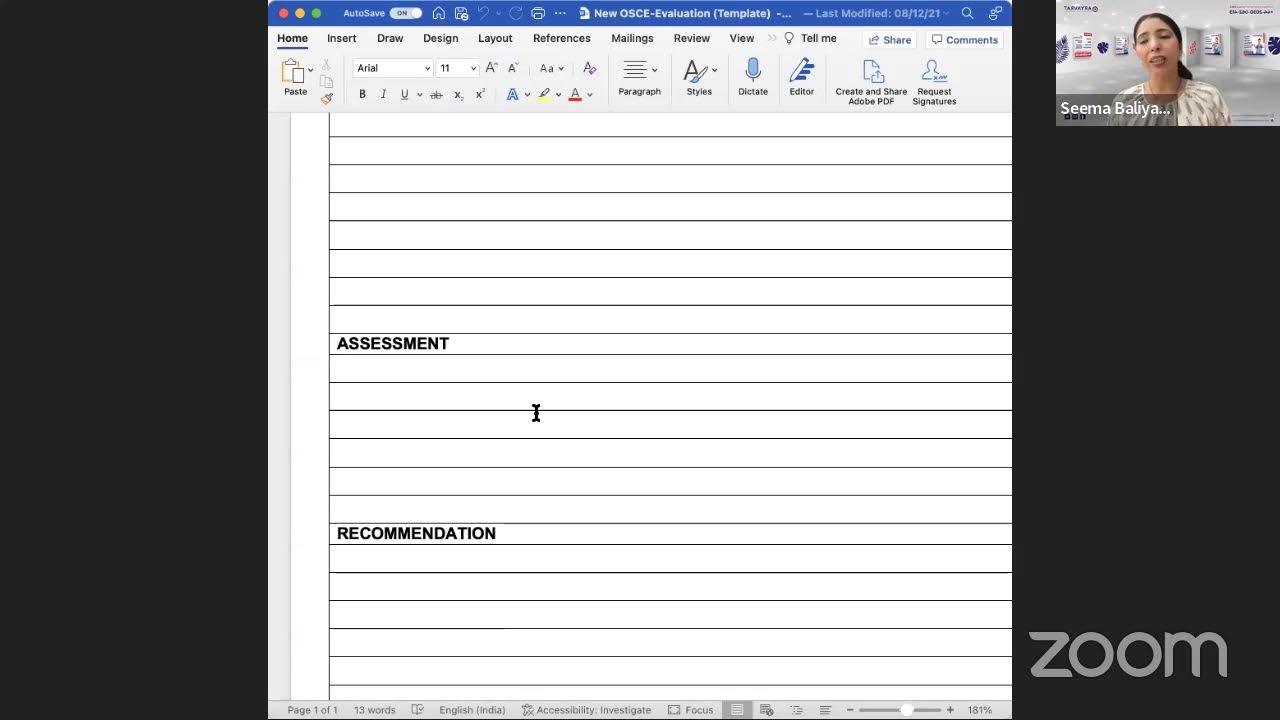The height and width of the screenshot is (720, 1280).
Task: Click the Dictate microphone
Action: pos(753,77)
